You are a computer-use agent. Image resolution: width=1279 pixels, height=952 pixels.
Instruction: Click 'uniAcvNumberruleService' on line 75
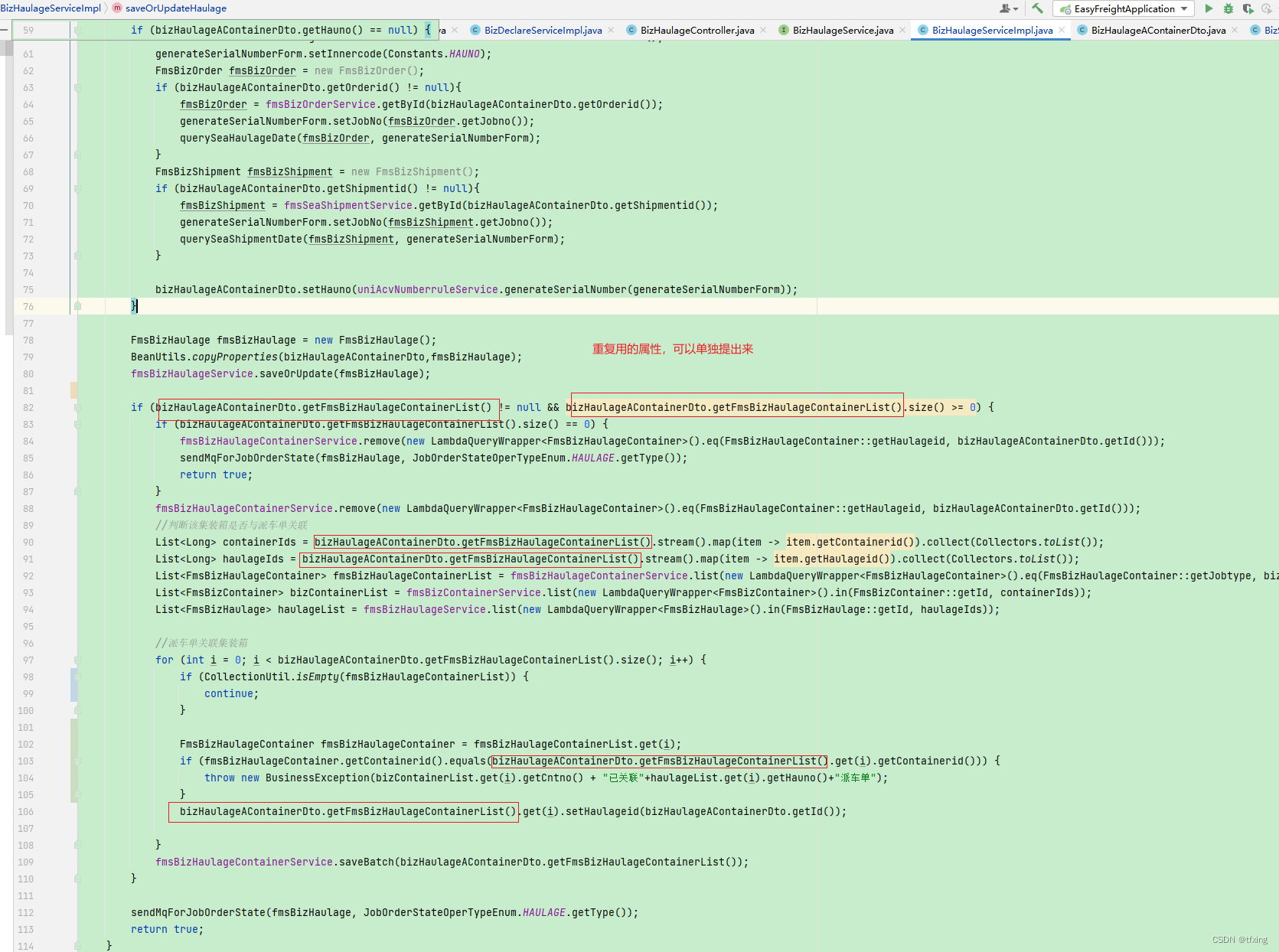click(x=428, y=289)
